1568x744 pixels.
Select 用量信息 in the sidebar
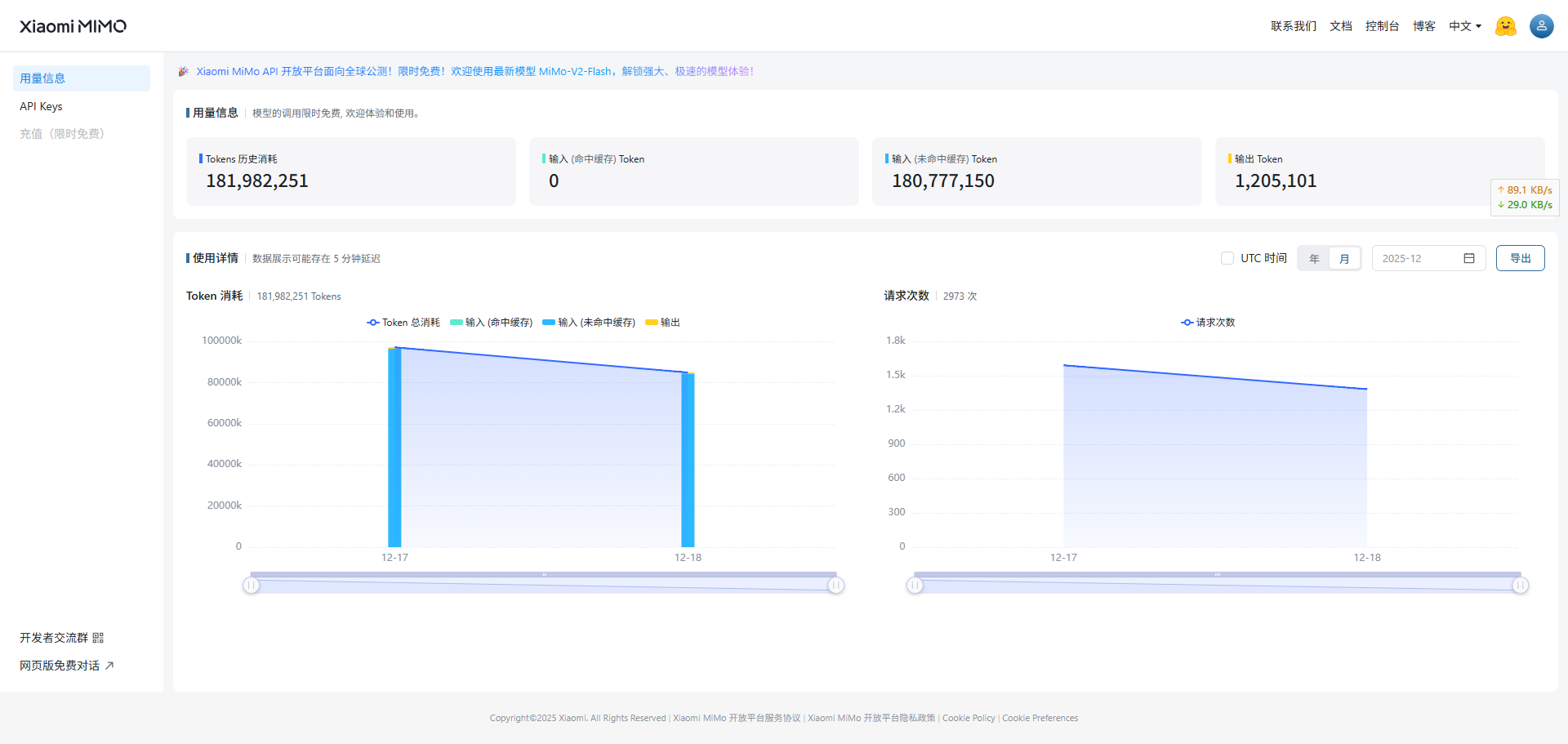pyautogui.click(x=42, y=78)
